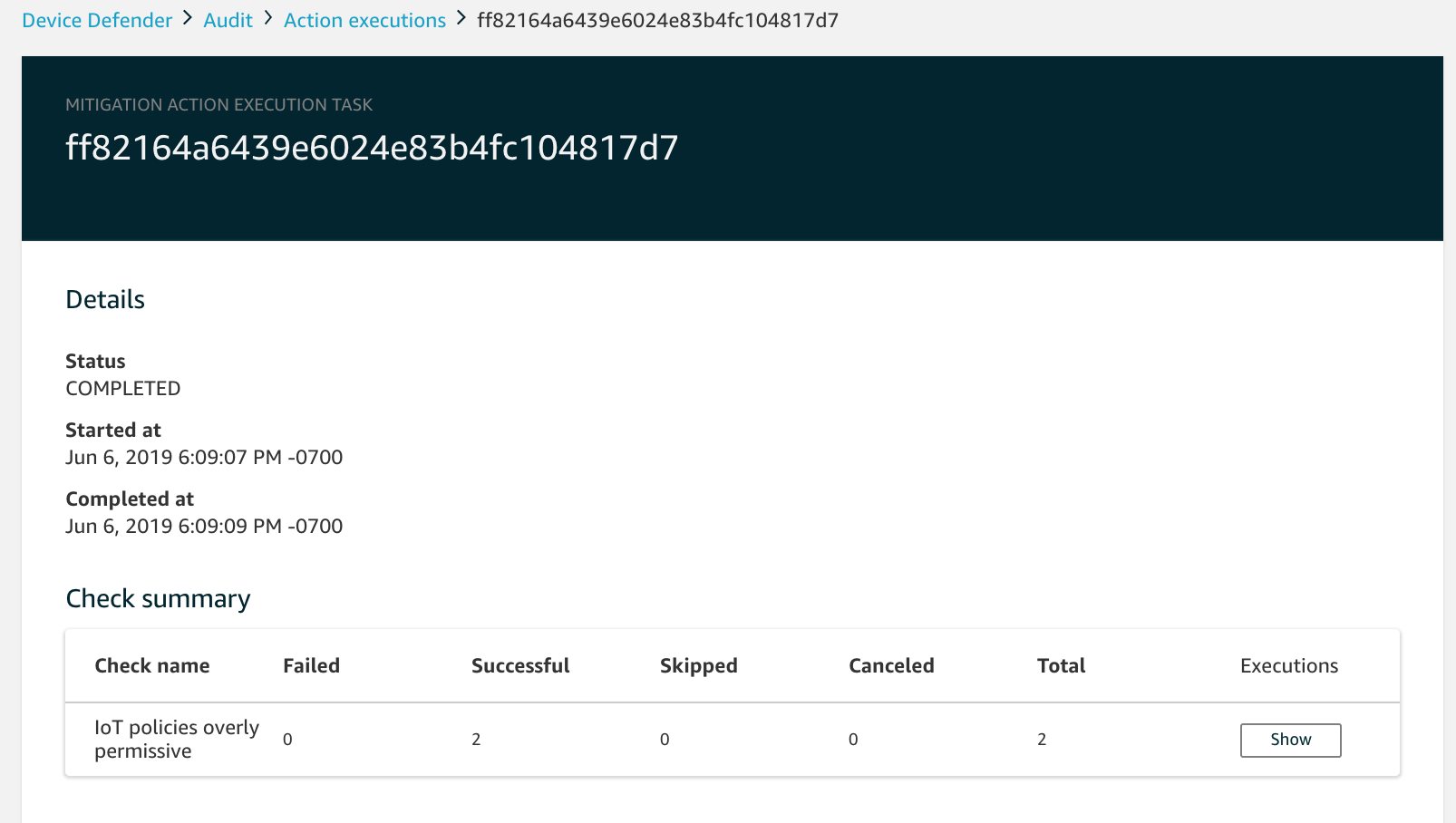
Task: Select the Successful column header
Action: 520,666
